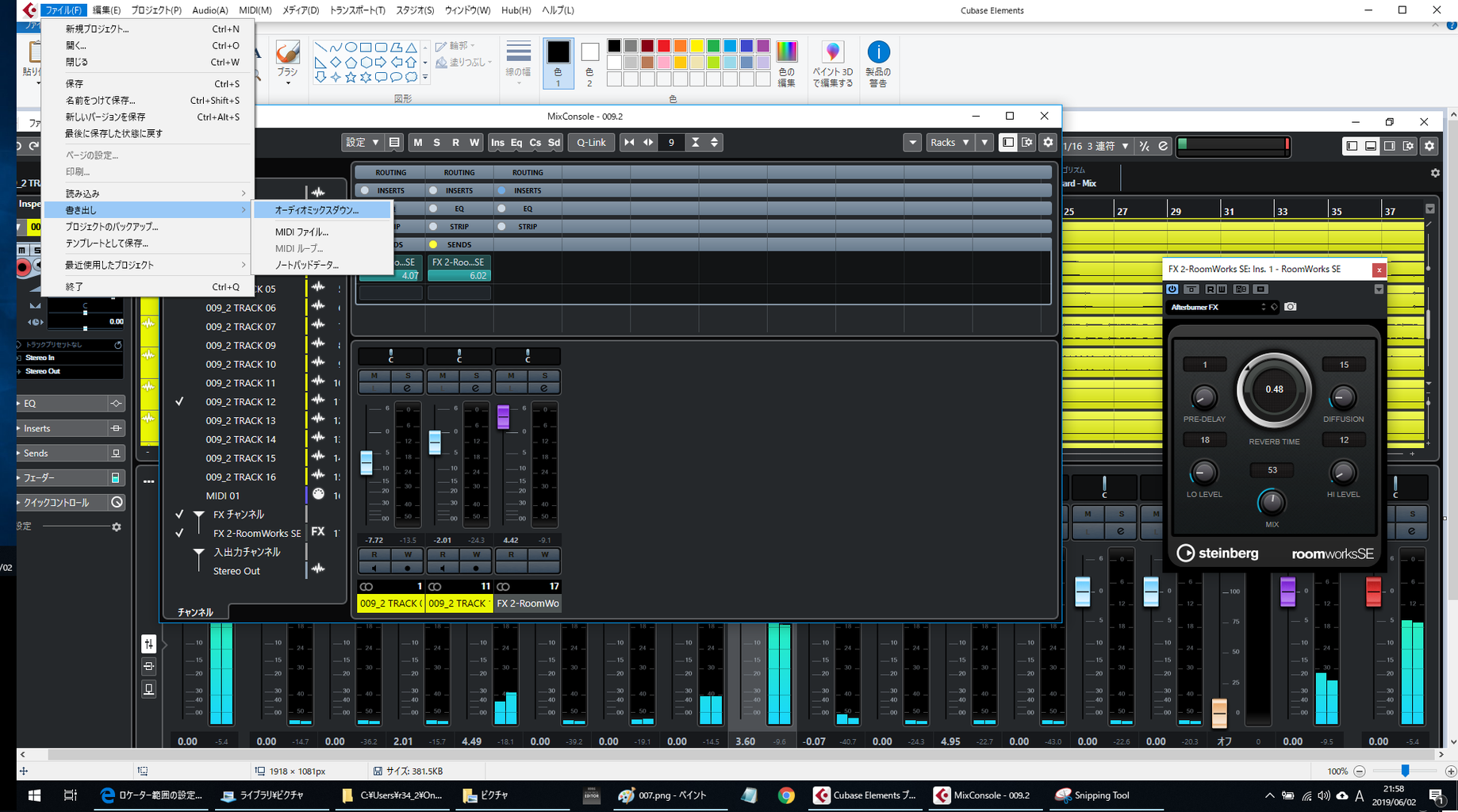
Task: Open RoomWorks plugin functions dropdown arrow
Action: click(1379, 289)
